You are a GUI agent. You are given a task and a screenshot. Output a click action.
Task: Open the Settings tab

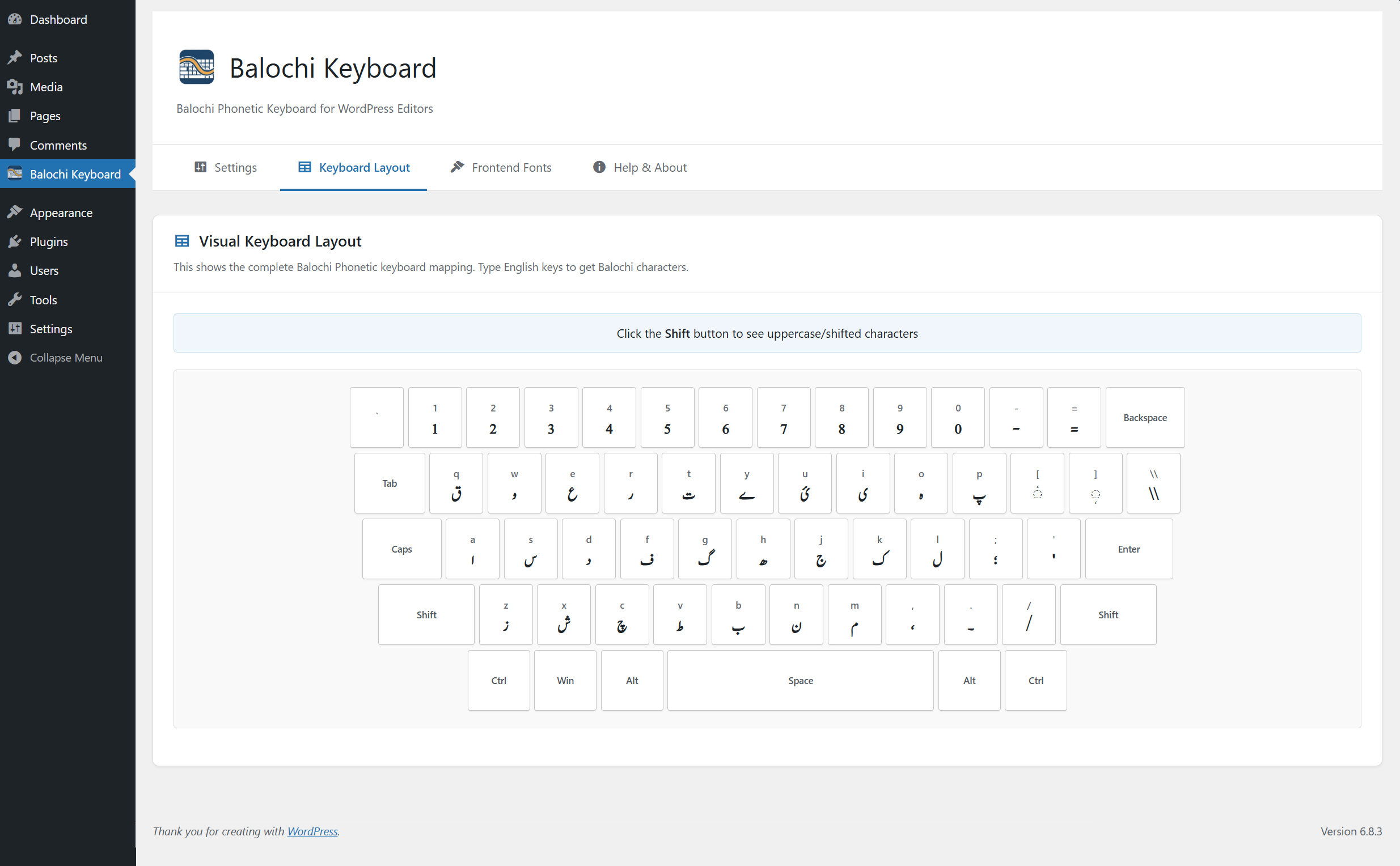[225, 167]
